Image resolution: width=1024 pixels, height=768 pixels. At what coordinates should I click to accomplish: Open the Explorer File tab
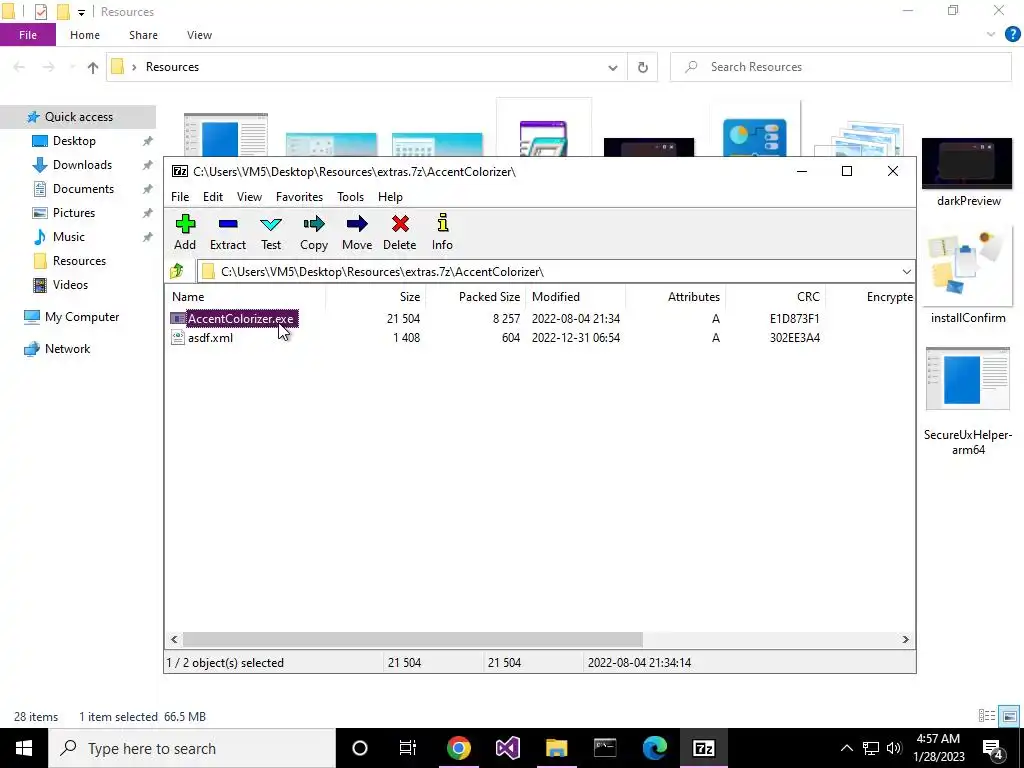(27, 35)
